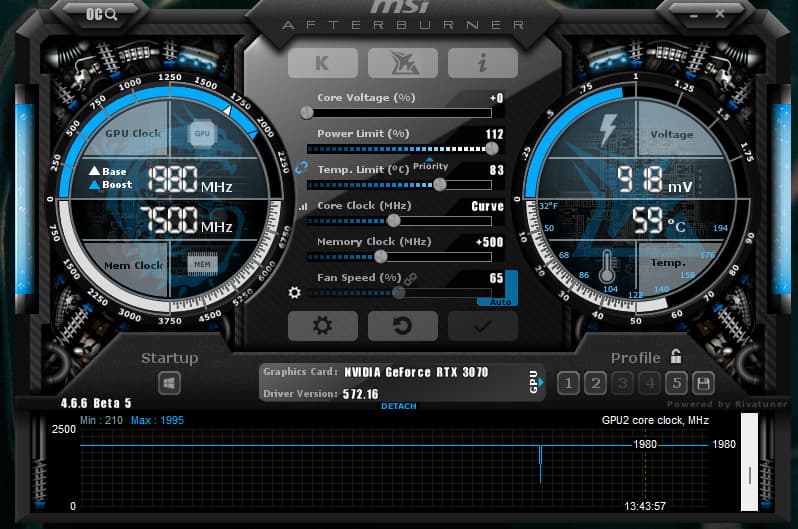Select profile slot 1

click(568, 383)
